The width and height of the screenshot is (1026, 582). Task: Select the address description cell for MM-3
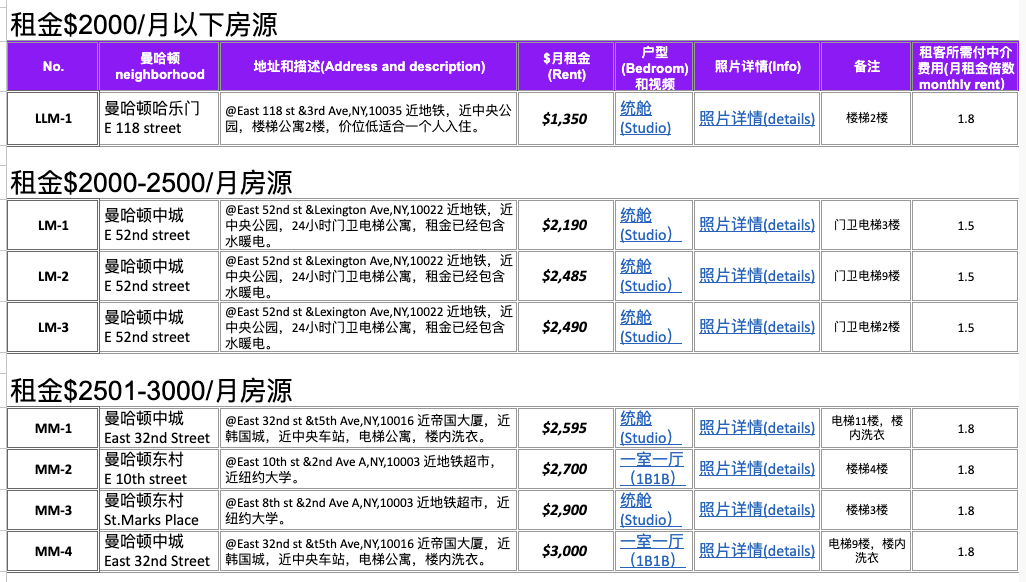(368, 510)
